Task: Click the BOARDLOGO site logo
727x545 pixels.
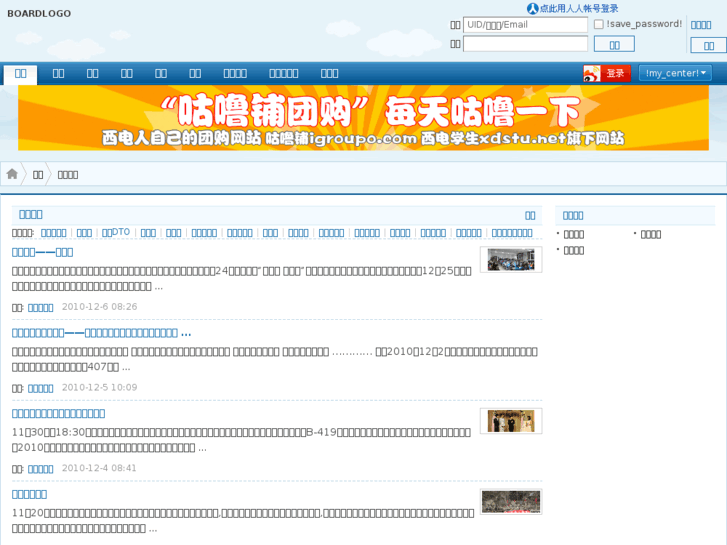Action: tap(39, 13)
